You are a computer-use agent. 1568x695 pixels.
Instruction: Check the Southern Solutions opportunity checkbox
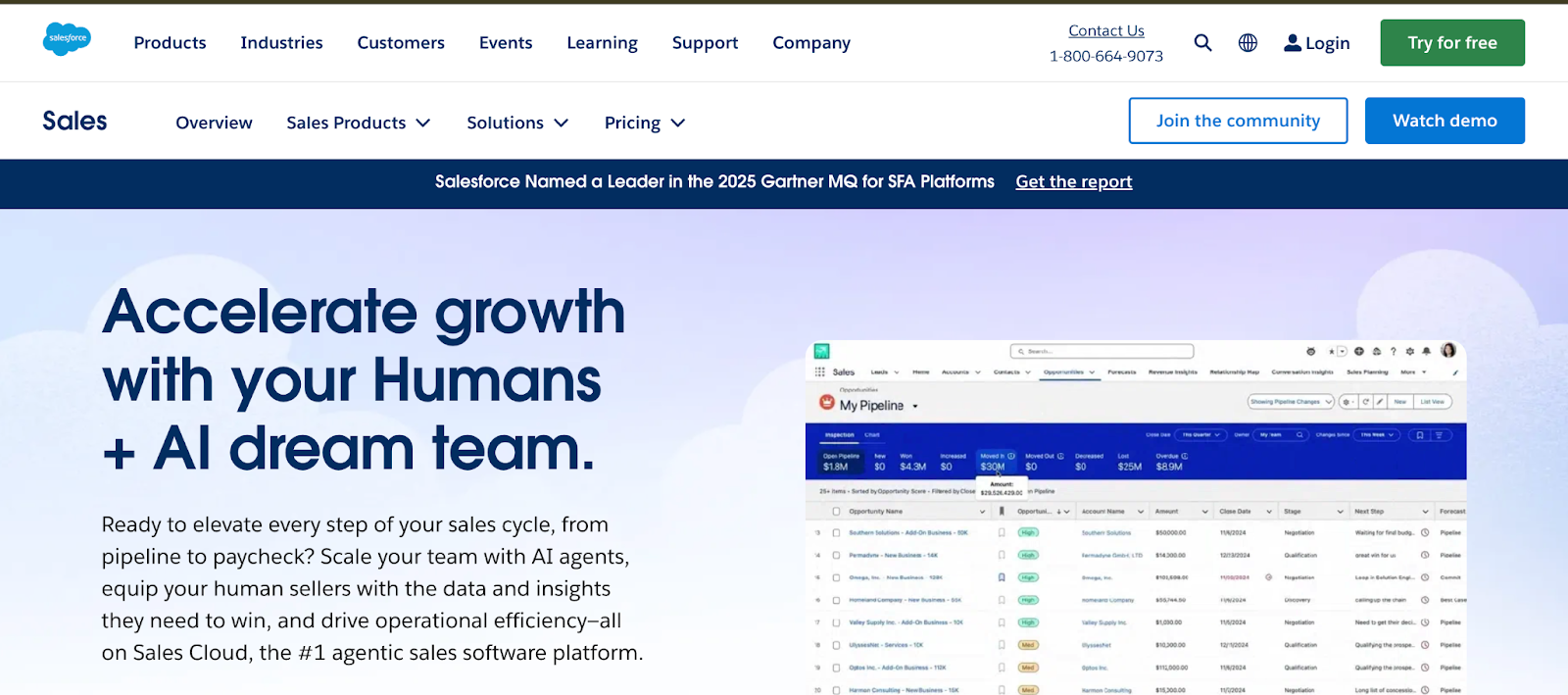tap(836, 532)
